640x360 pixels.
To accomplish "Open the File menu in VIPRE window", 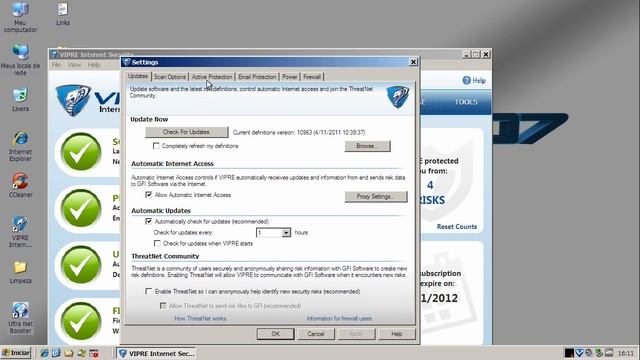I will pyautogui.click(x=56, y=65).
